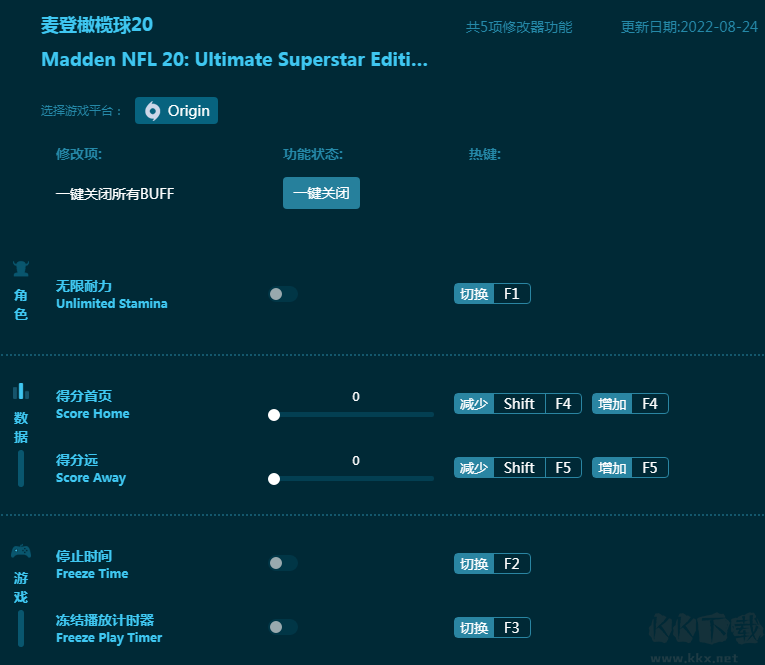Image resolution: width=765 pixels, height=665 pixels.
Task: Click the Origin platform button
Action: pos(176,111)
